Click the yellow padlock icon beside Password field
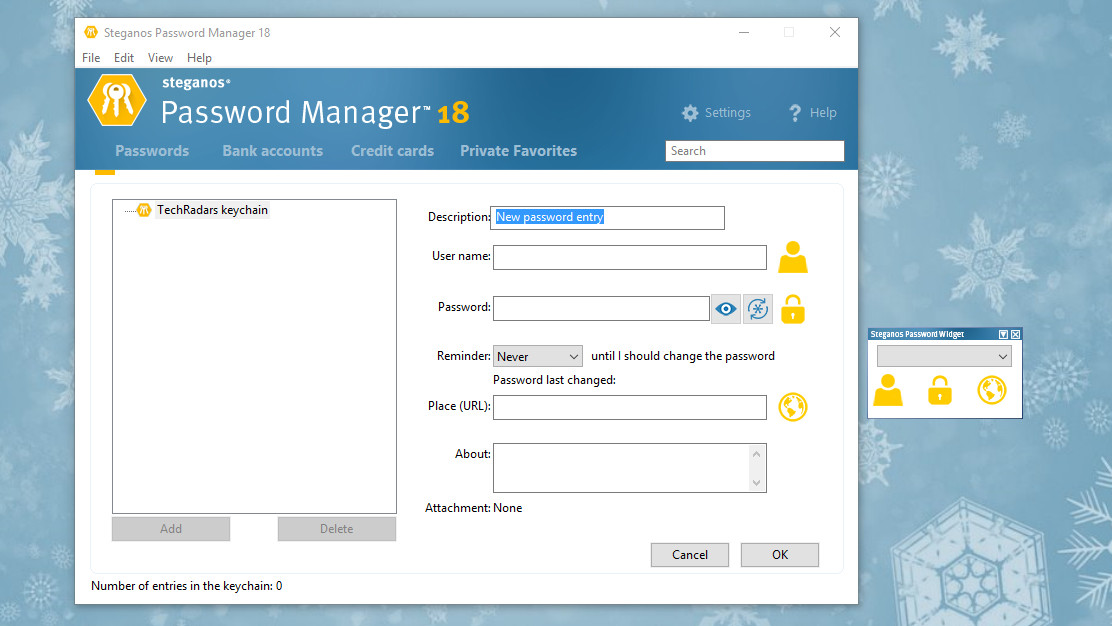The height and width of the screenshot is (626, 1112). [793, 309]
